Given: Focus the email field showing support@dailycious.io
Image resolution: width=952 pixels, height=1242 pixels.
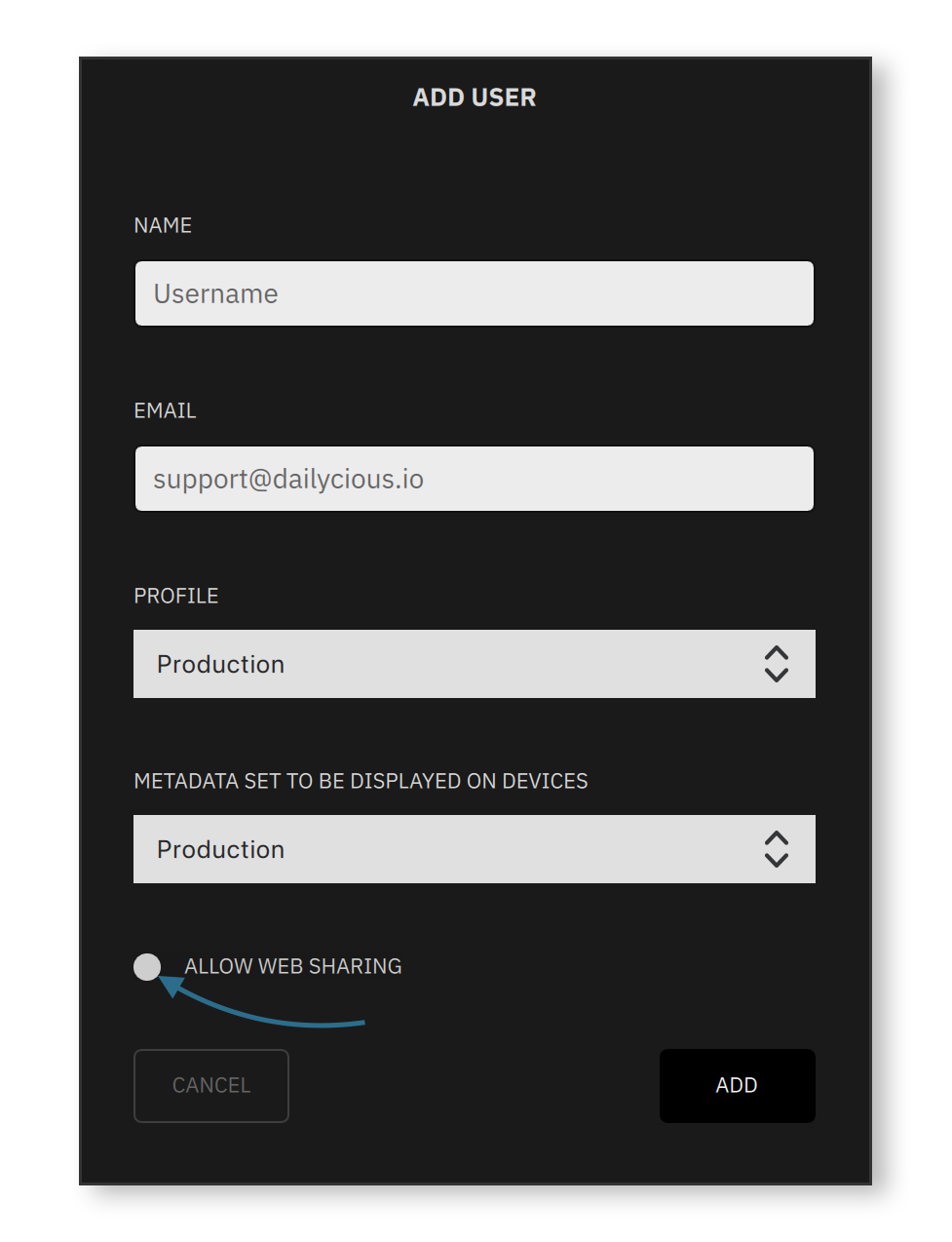Looking at the screenshot, I should [474, 479].
